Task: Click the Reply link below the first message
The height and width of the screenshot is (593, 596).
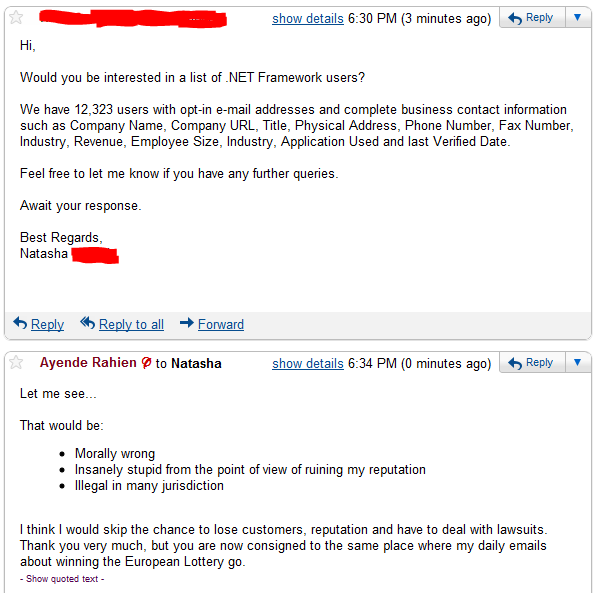Action: click(x=47, y=324)
